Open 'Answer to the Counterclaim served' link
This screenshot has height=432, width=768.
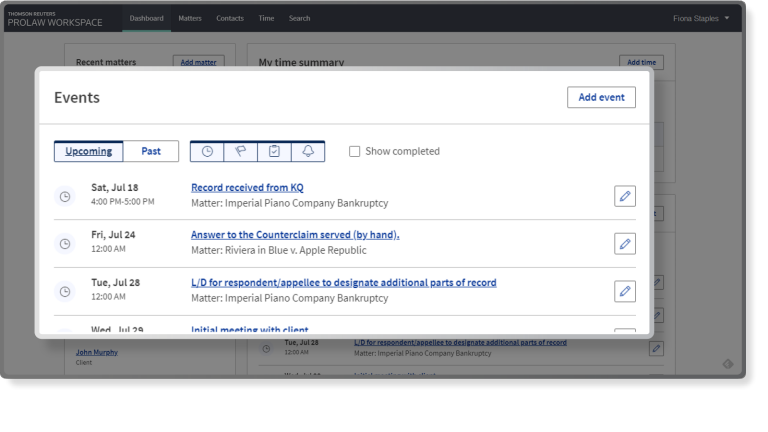tap(295, 235)
